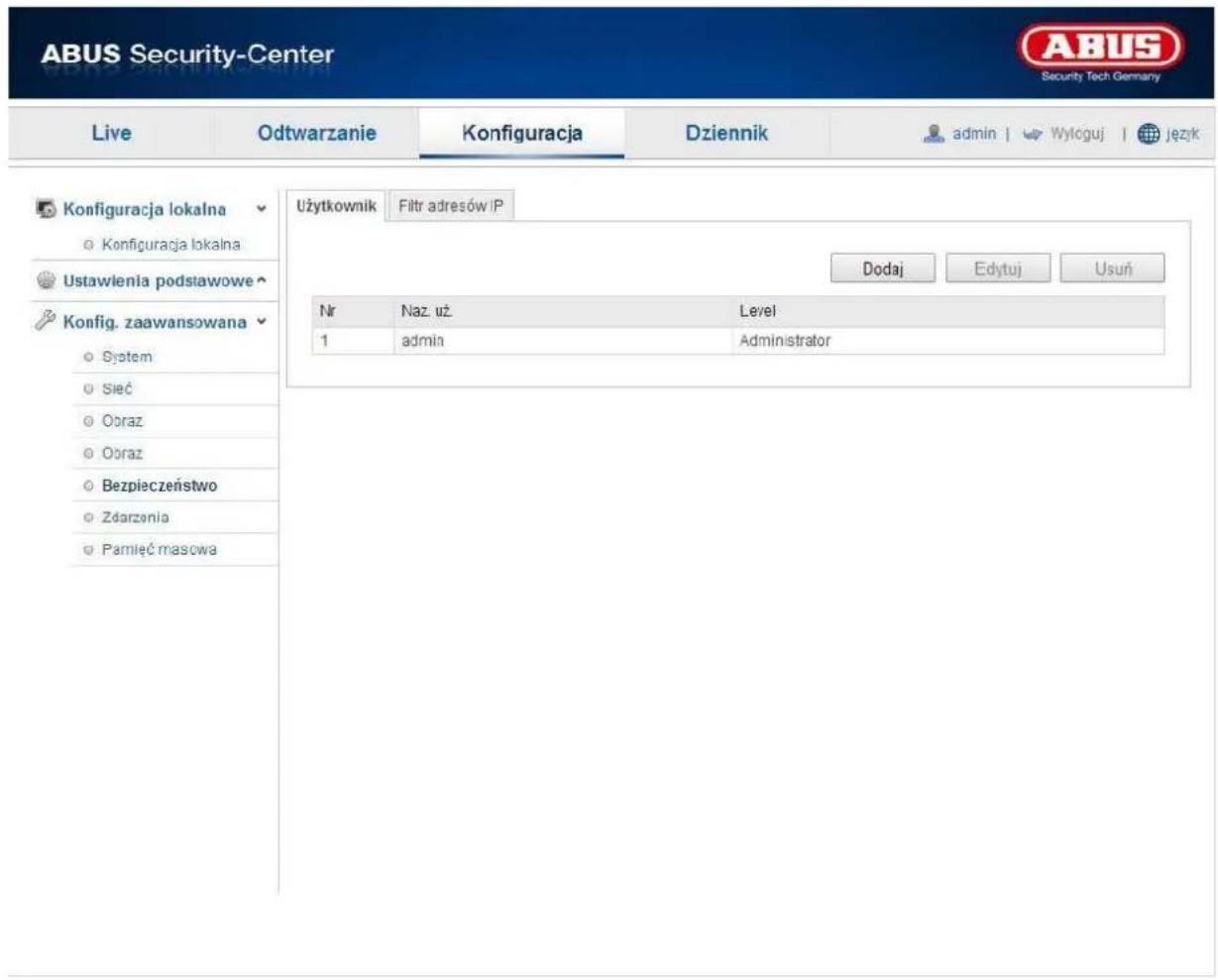
Task: Click the Naz. uż. column header
Action: pos(427,311)
